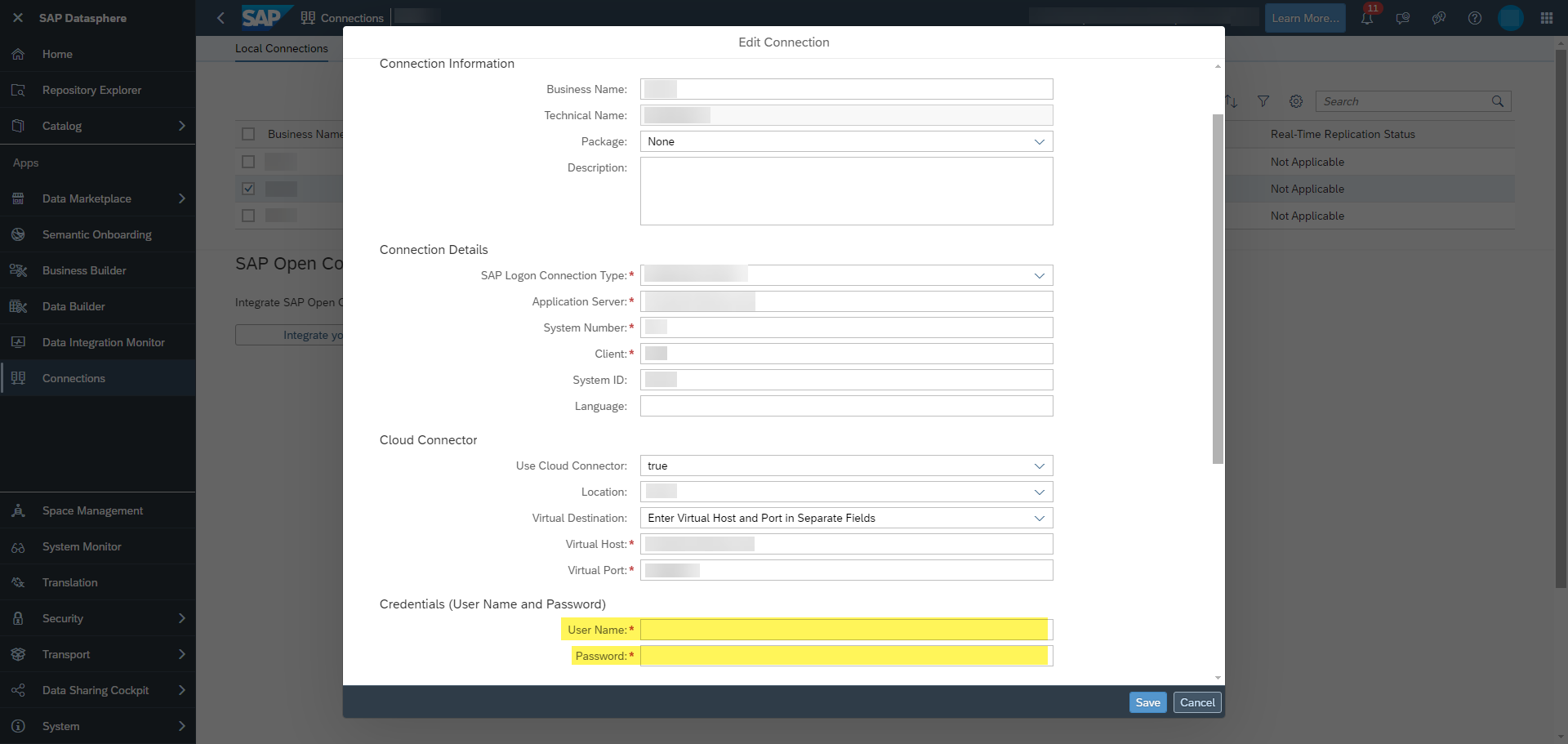Open the Transport section
This screenshot has width=1568, height=744.
tap(98, 654)
